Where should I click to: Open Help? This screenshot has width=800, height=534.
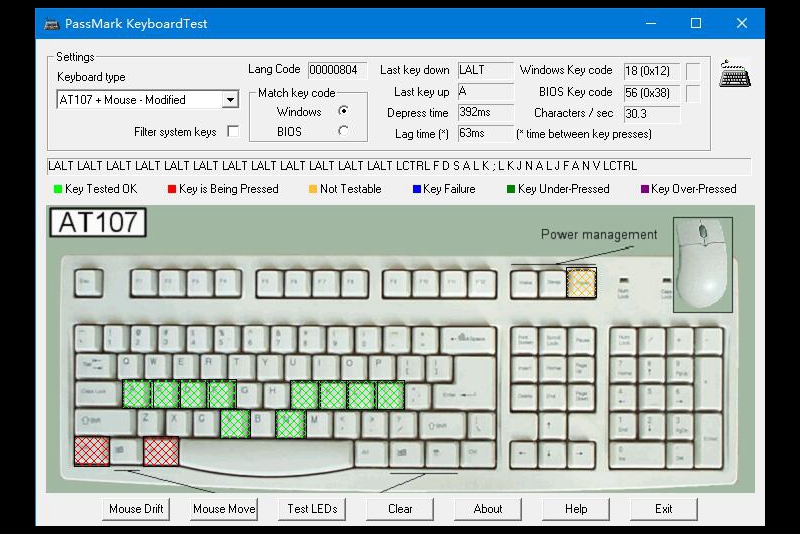pos(576,509)
